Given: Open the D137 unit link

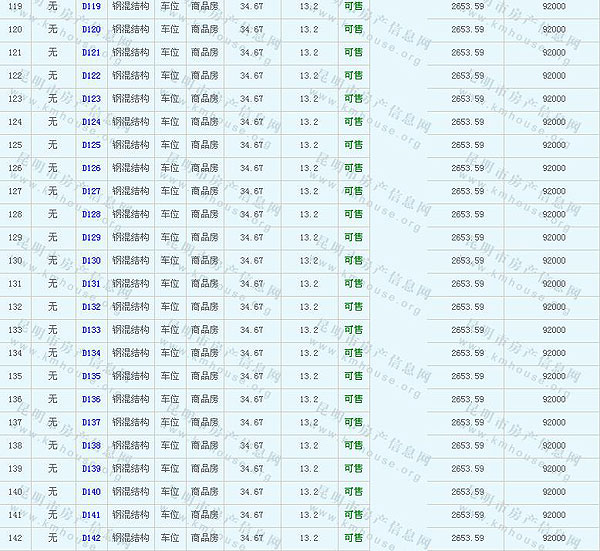Looking at the screenshot, I should pos(91,422).
